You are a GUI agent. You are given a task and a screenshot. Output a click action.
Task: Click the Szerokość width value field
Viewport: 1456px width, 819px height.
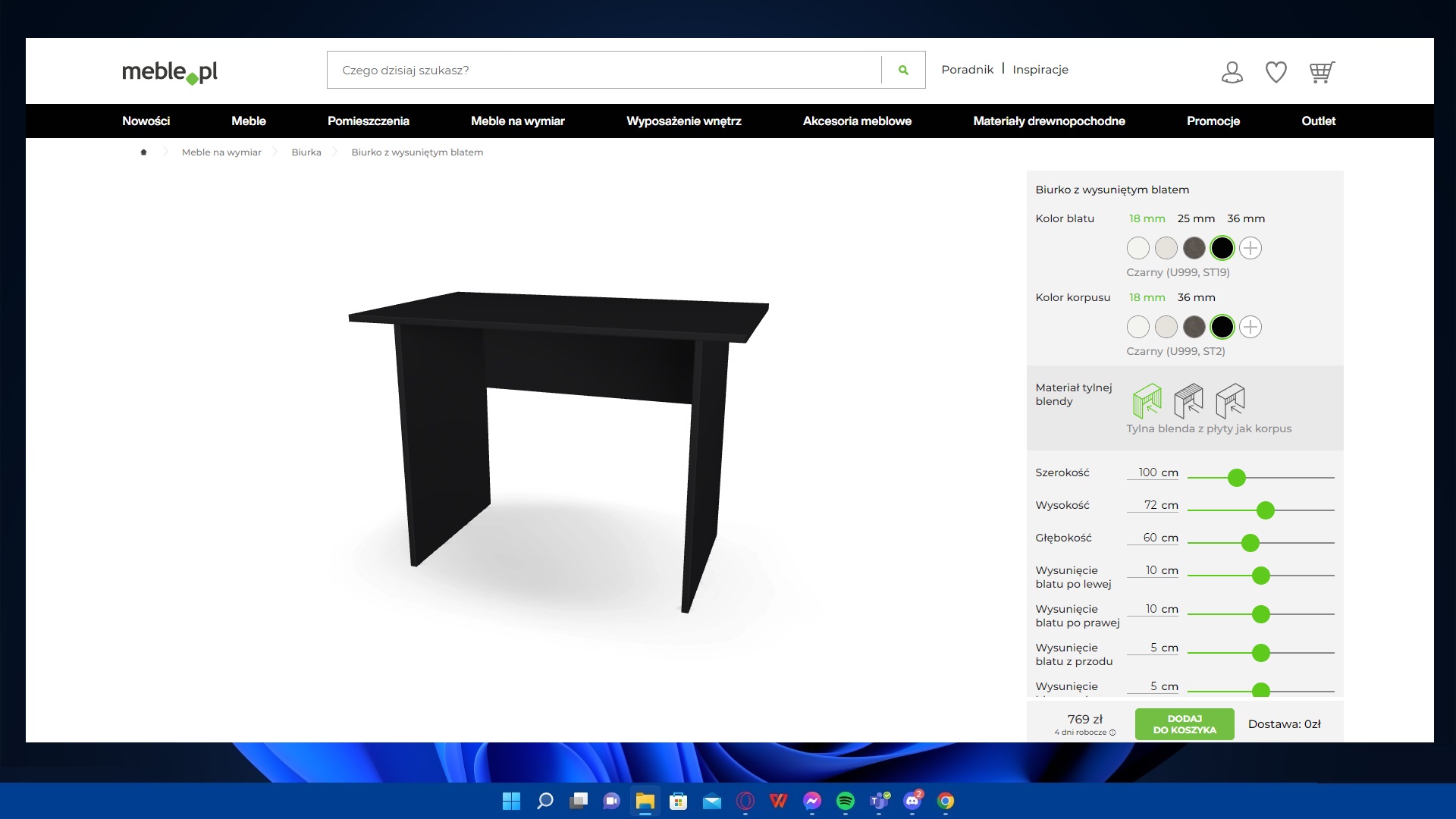coord(1152,472)
